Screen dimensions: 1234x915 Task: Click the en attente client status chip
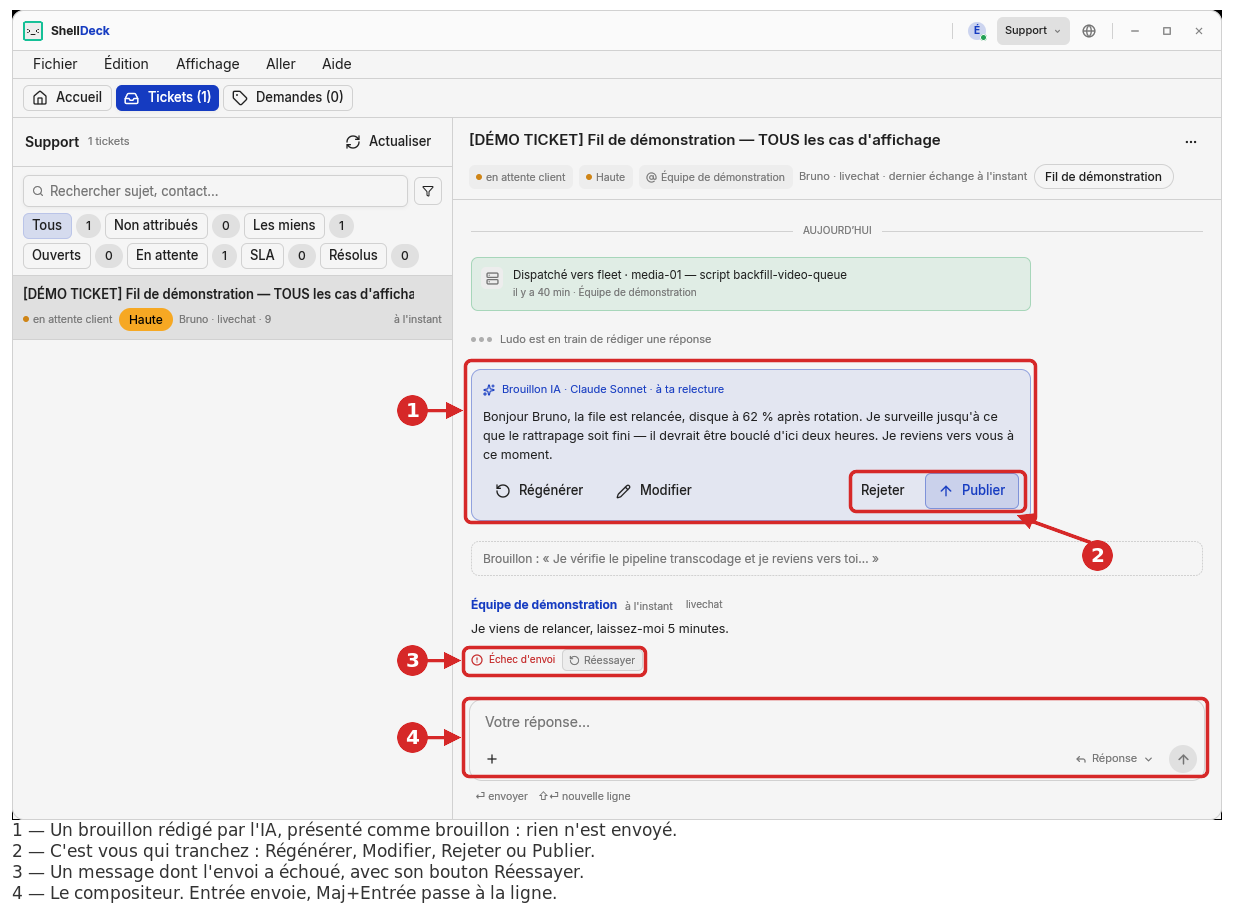520,177
